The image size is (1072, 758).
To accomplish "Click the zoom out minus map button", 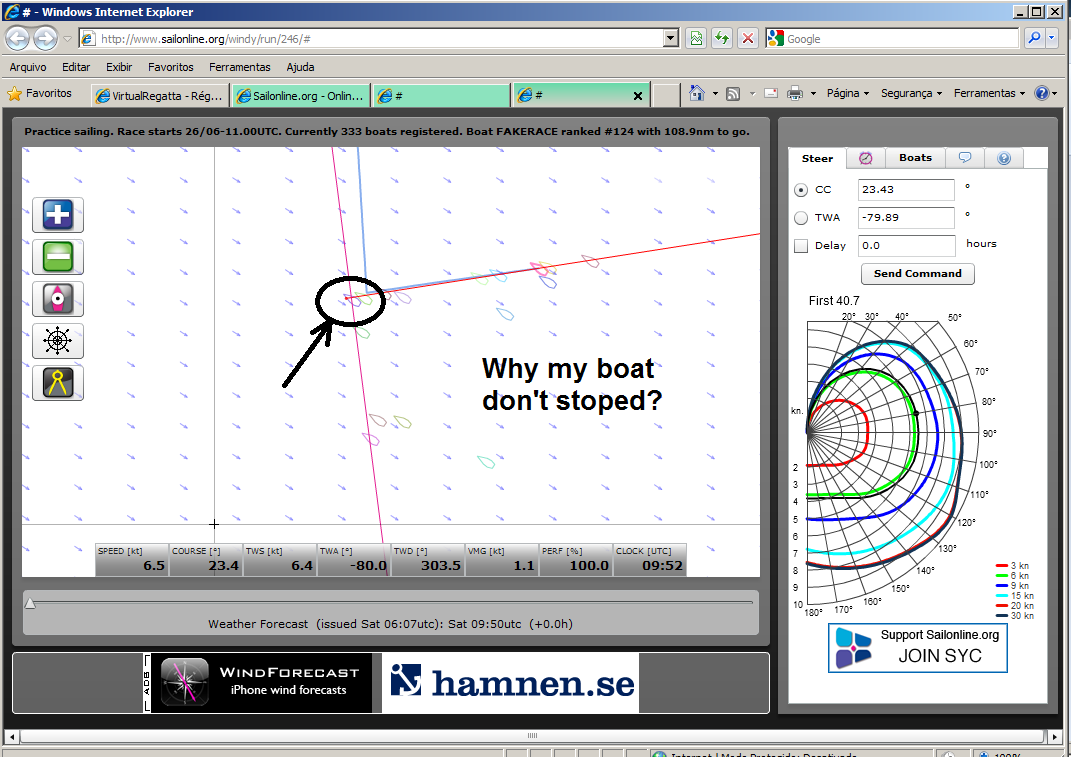I will tap(58, 257).
